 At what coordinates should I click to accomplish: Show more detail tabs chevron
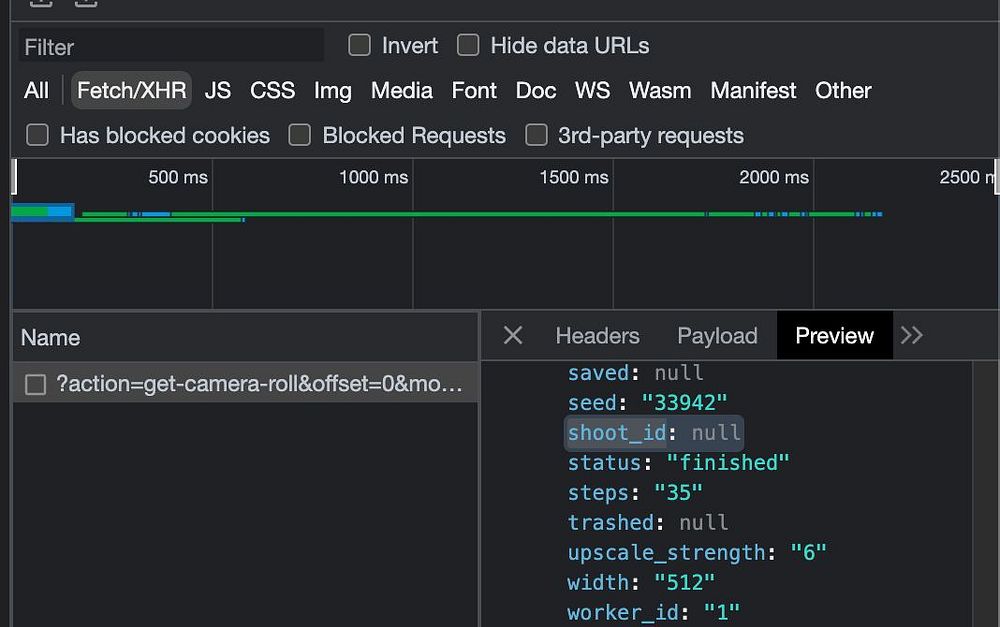(911, 336)
